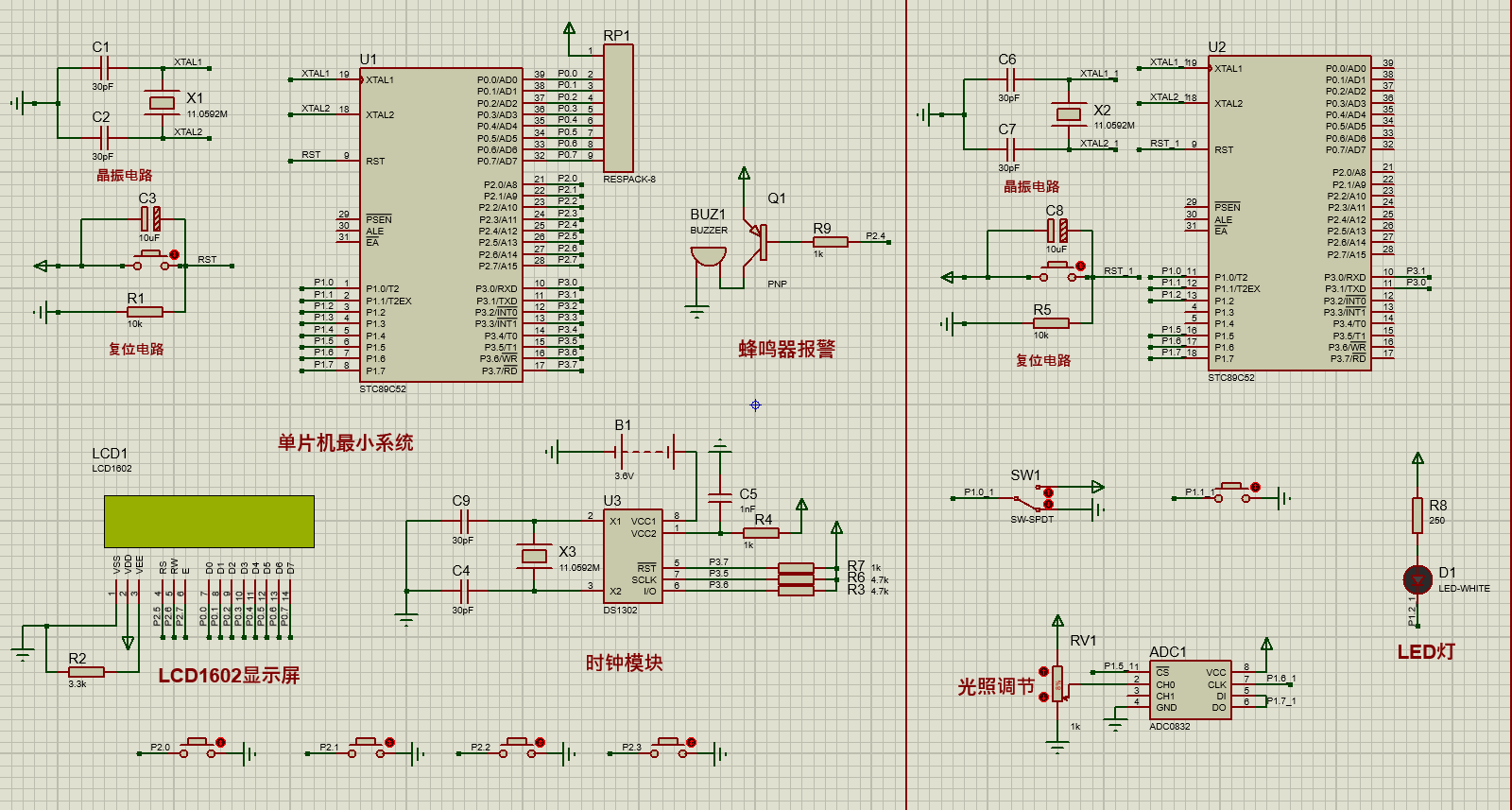Select the BUZ1 buzzer symbol
1512x810 pixels.
click(708, 257)
